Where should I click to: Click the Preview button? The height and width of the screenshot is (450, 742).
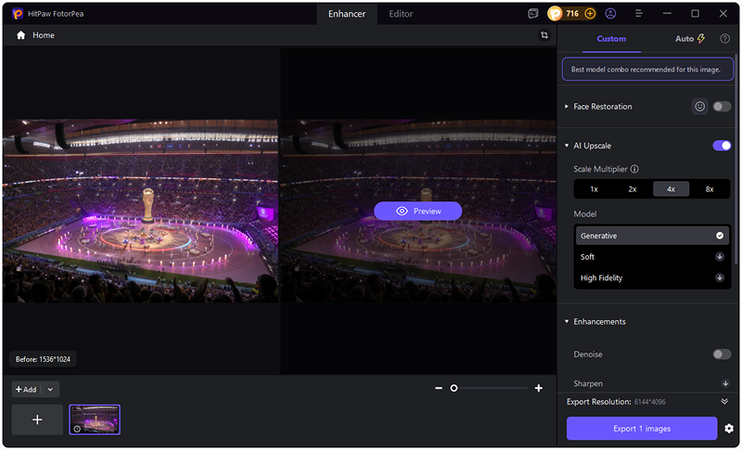(418, 211)
